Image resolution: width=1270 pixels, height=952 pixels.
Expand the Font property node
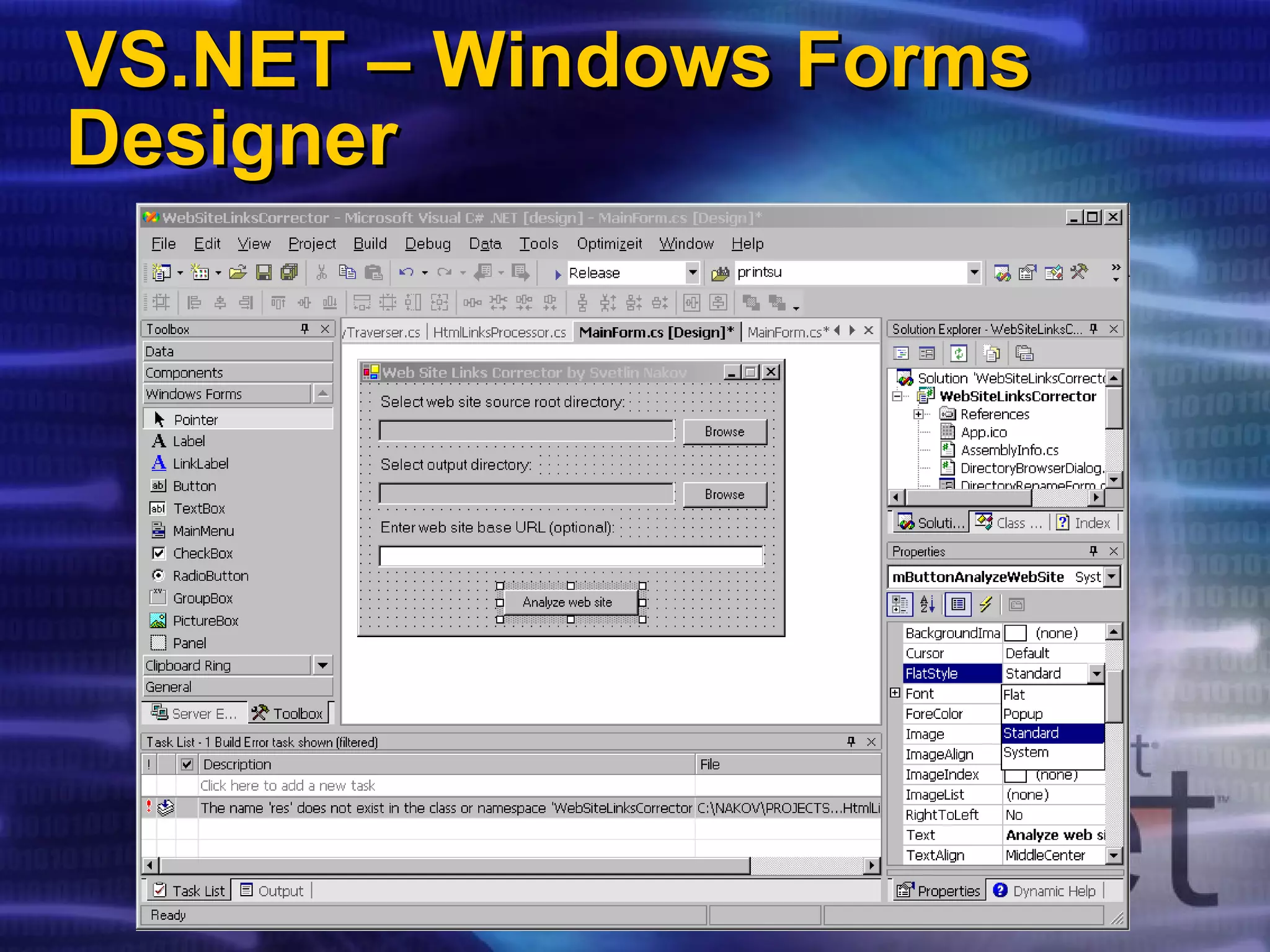pos(895,693)
